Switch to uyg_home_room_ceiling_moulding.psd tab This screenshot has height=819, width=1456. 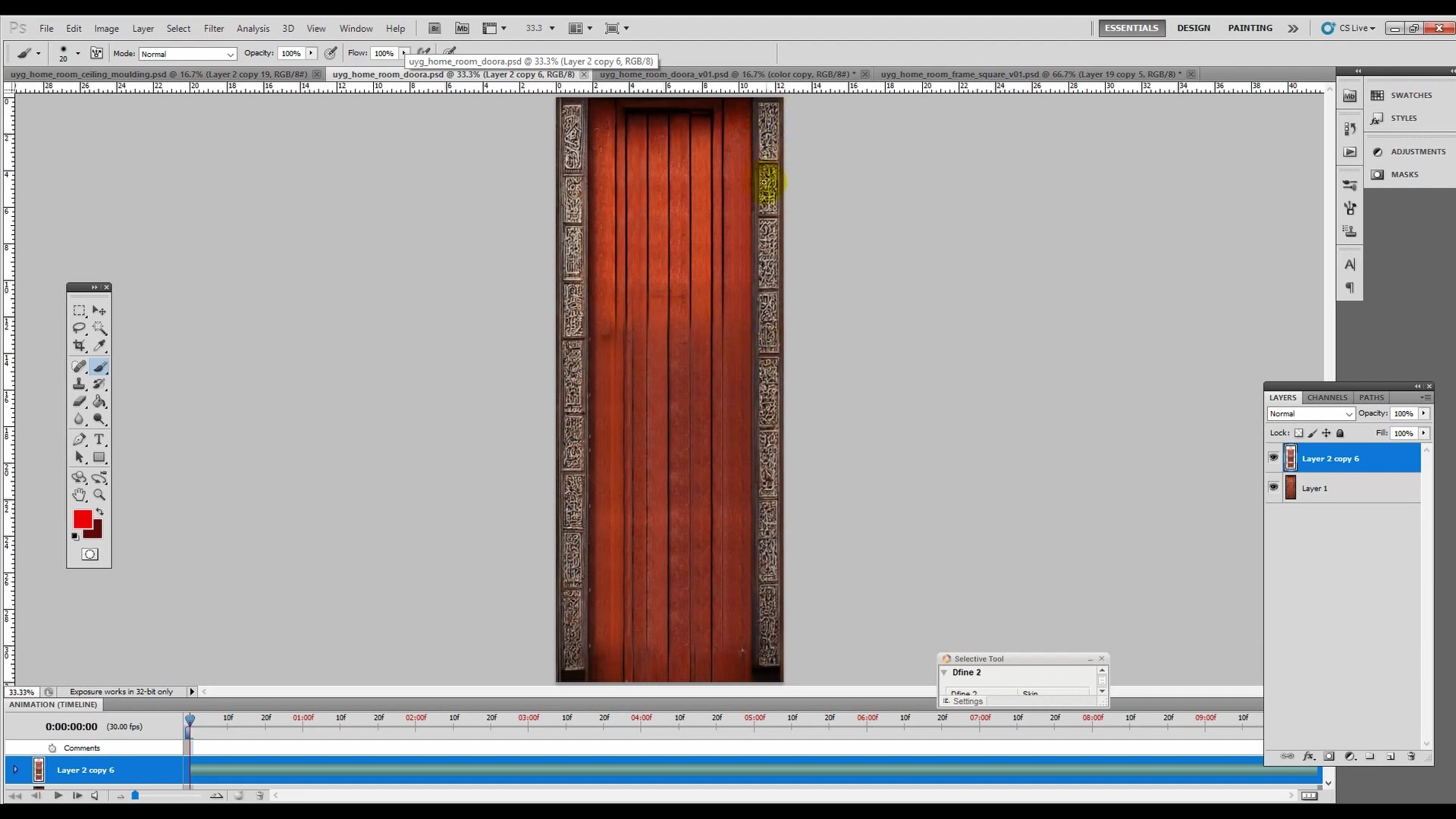click(159, 74)
